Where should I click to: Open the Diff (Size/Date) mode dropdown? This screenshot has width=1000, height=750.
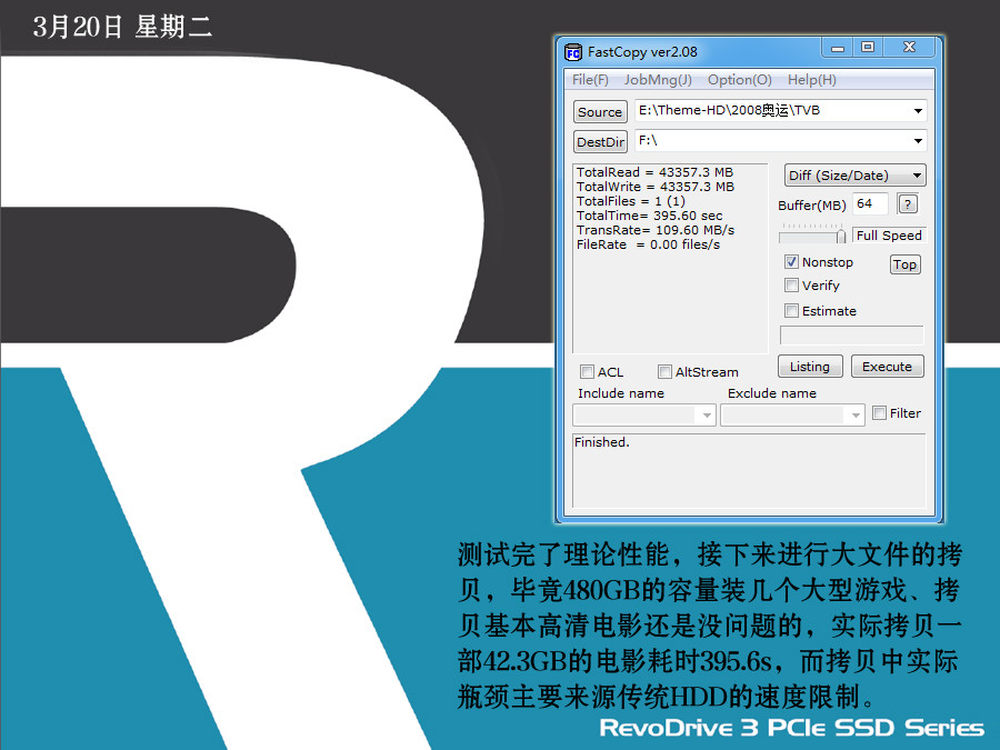tap(855, 175)
